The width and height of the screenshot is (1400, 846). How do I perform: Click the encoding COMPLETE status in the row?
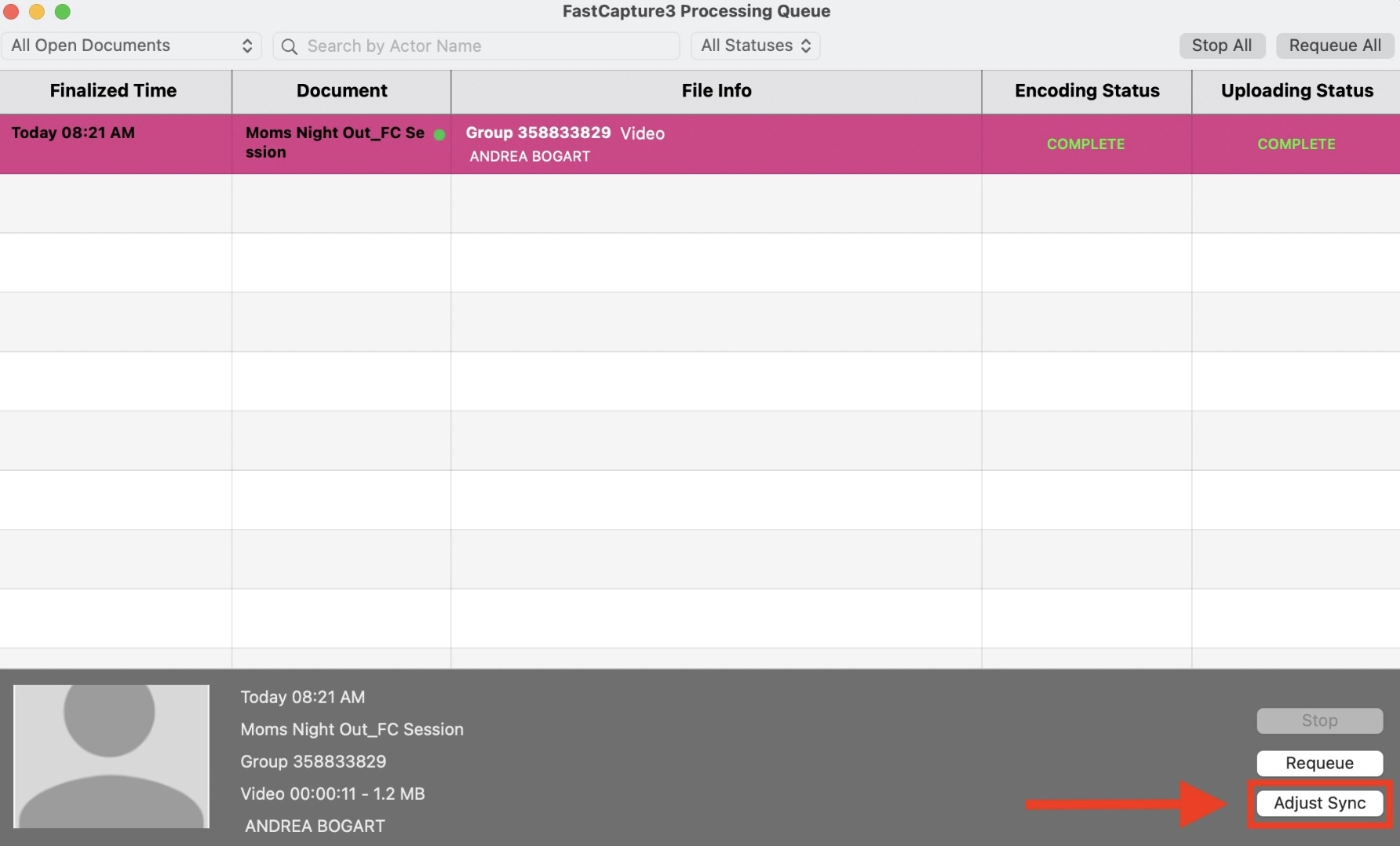[x=1085, y=144]
